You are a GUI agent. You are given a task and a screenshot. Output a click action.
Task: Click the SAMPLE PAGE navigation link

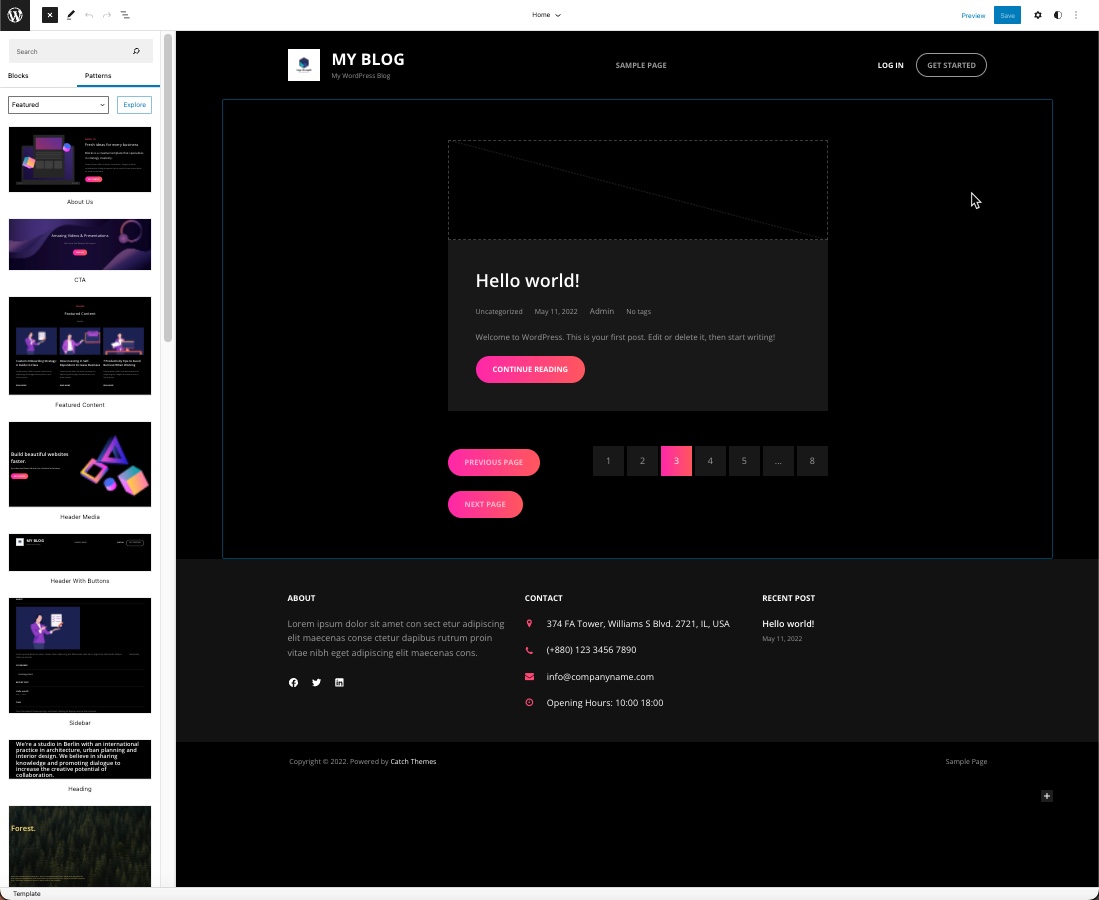tap(641, 65)
